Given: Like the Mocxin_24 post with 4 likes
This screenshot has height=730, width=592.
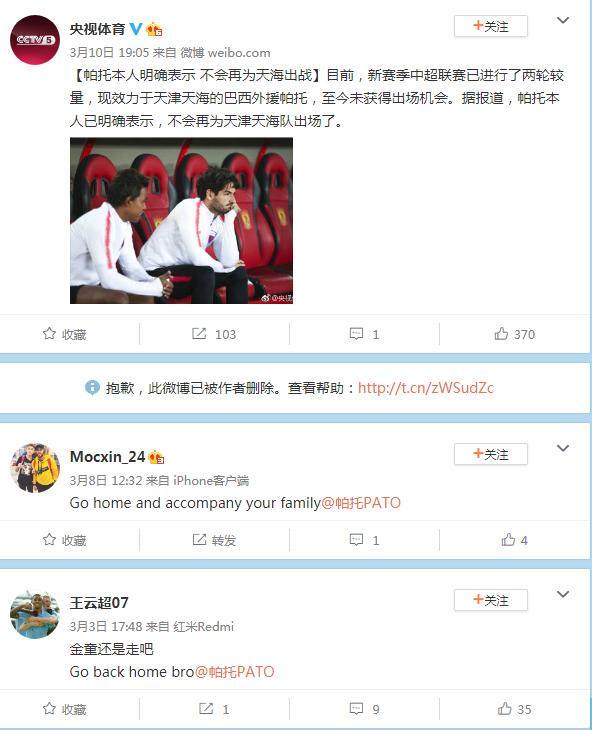Looking at the screenshot, I should point(515,540).
